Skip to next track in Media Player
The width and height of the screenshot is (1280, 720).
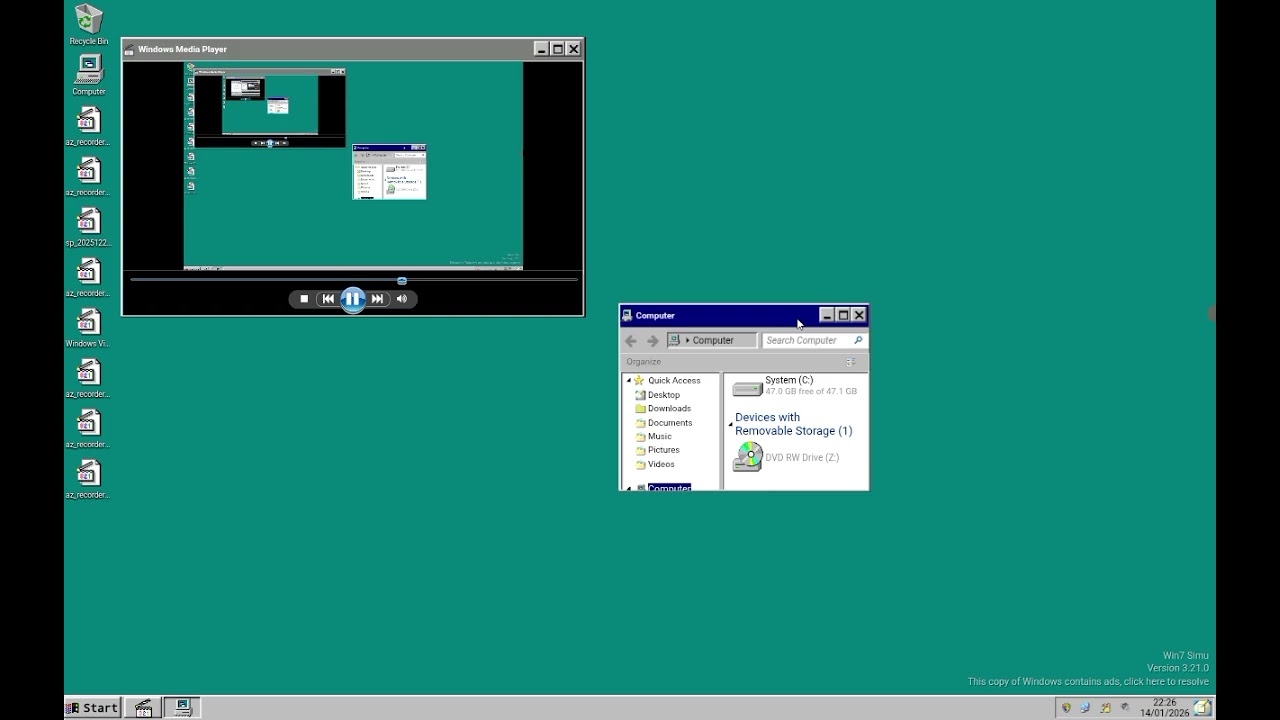point(377,299)
